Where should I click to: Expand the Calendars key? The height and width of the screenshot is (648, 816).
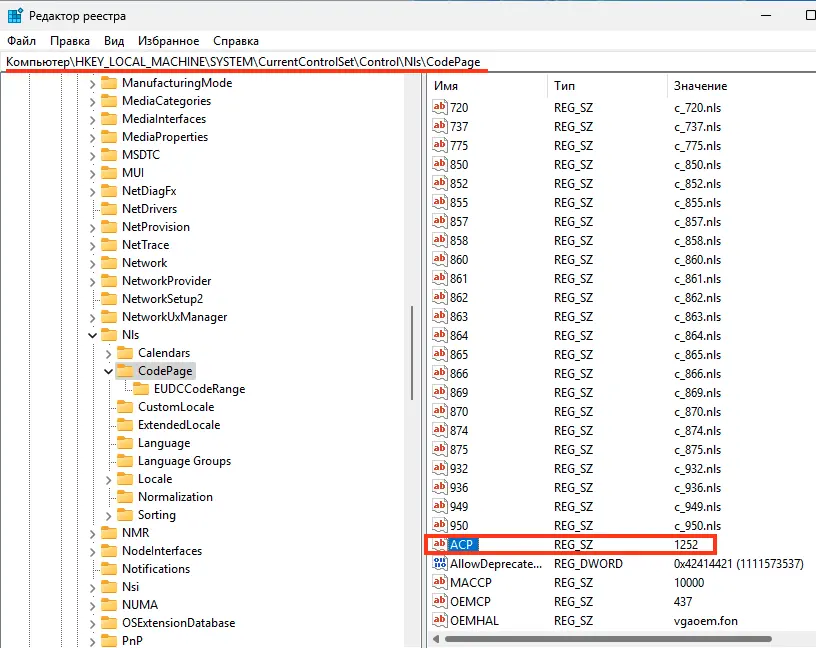pyautogui.click(x=108, y=353)
